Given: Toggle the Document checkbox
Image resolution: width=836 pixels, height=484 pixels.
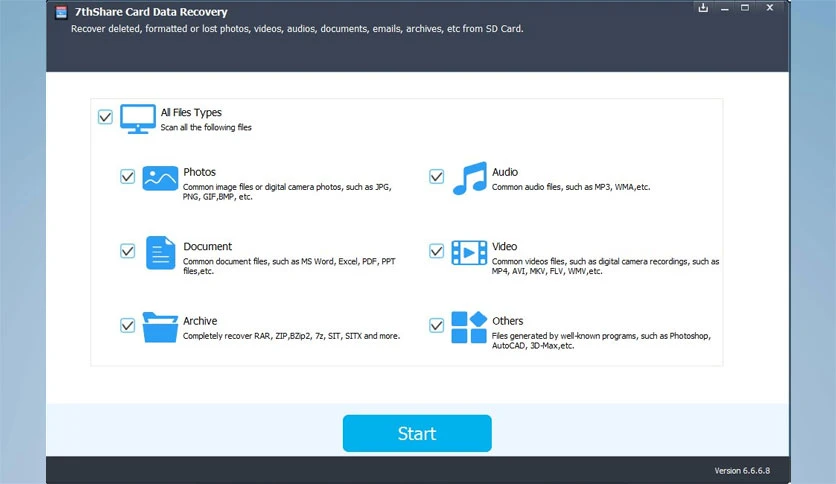Looking at the screenshot, I should coord(127,251).
